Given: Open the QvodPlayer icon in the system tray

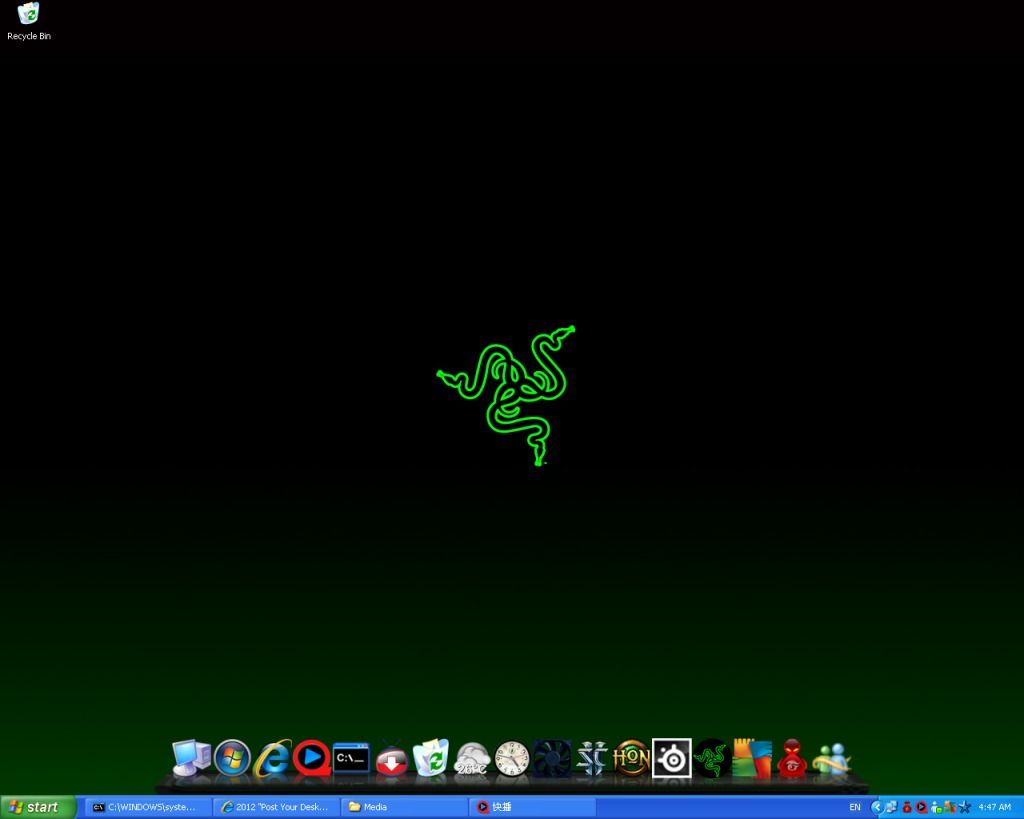Looking at the screenshot, I should [922, 807].
